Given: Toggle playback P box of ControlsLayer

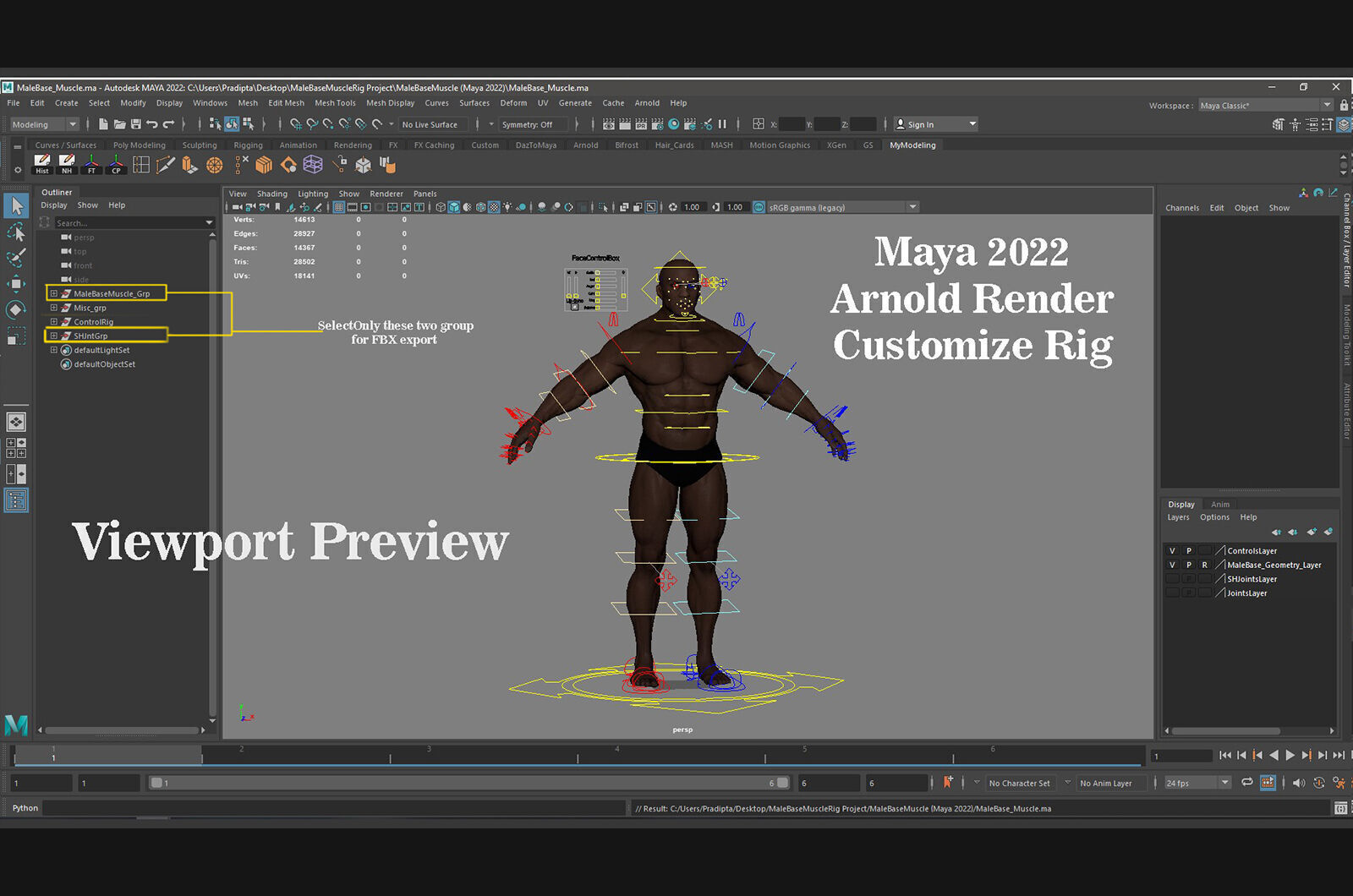Looking at the screenshot, I should pos(1188,550).
